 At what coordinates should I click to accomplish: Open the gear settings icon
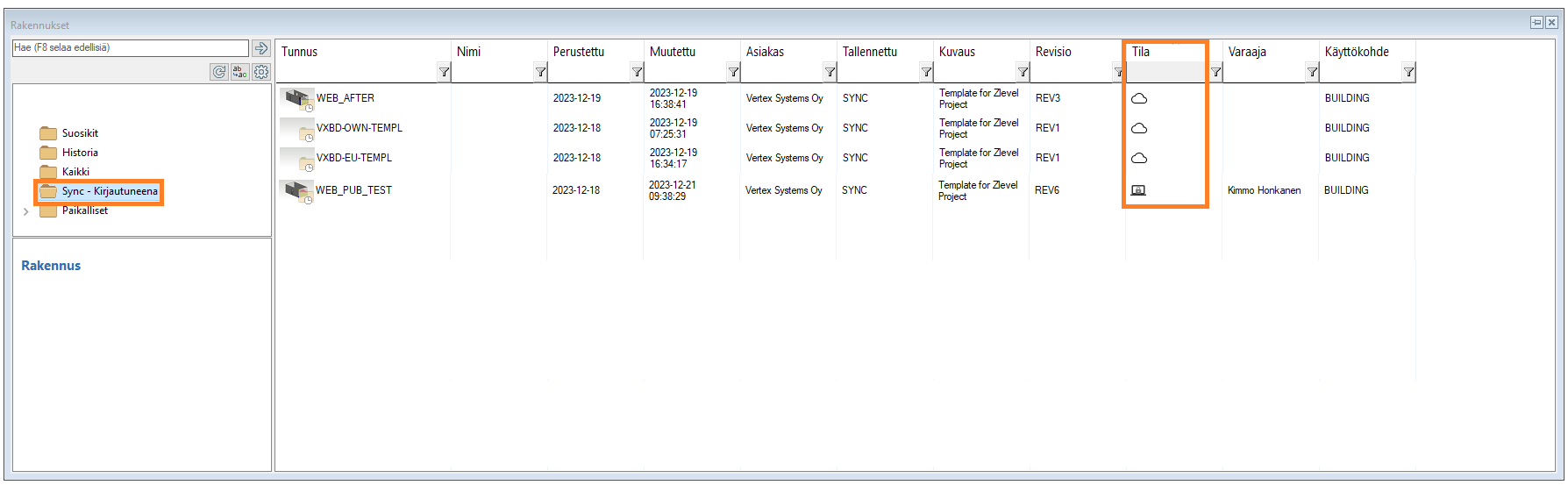click(x=261, y=72)
